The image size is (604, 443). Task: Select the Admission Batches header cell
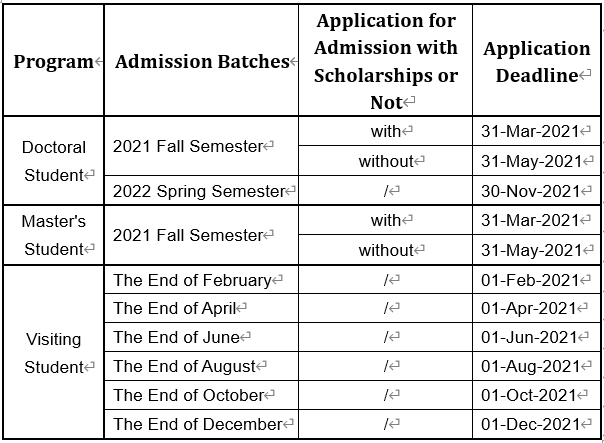click(201, 62)
